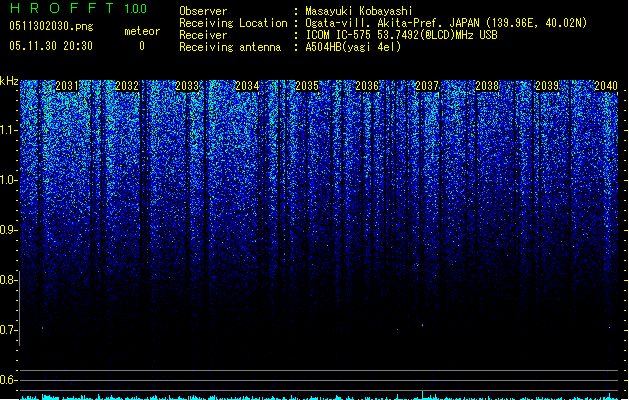Image resolution: width=629 pixels, height=400 pixels.
Task: Click the date stamp 05.11.30 20:30
Action: point(51,46)
